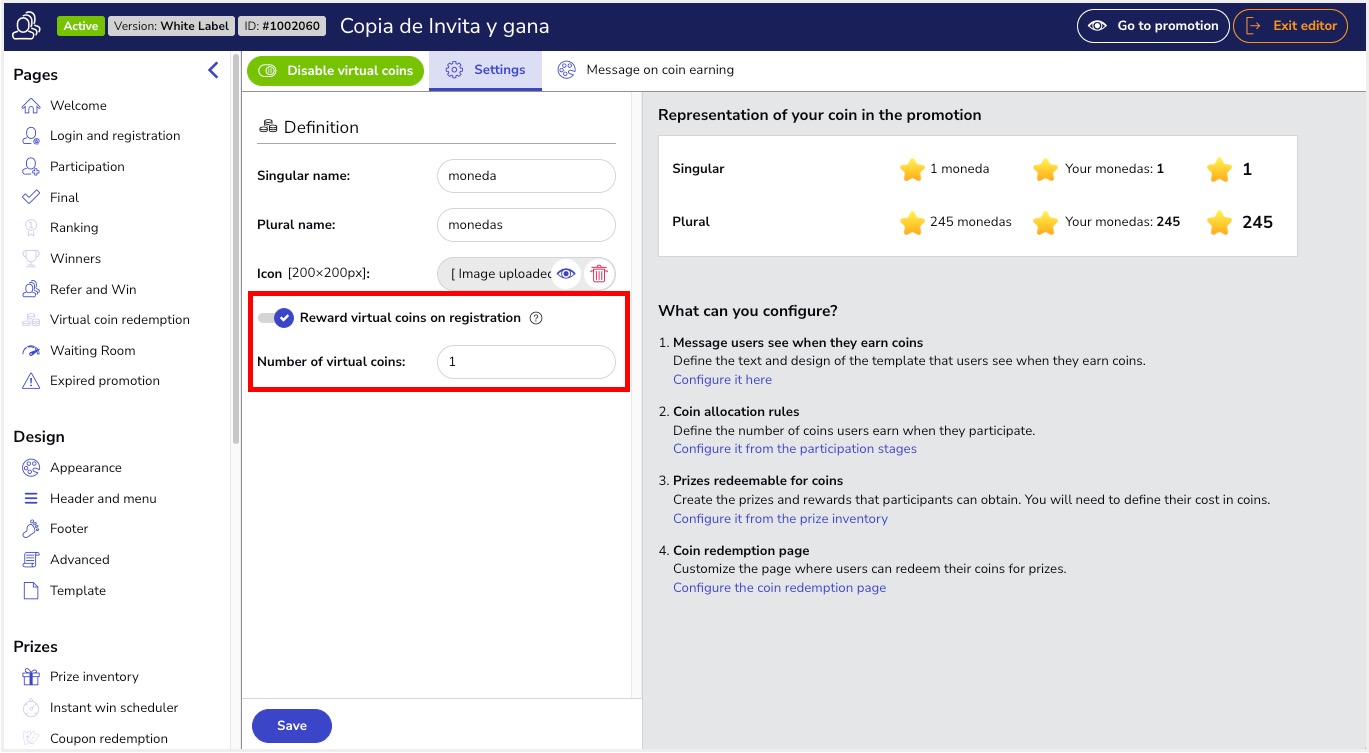This screenshot has height=753, width=1369.
Task: Click the app logo in the top-left corner
Action: click(26, 26)
